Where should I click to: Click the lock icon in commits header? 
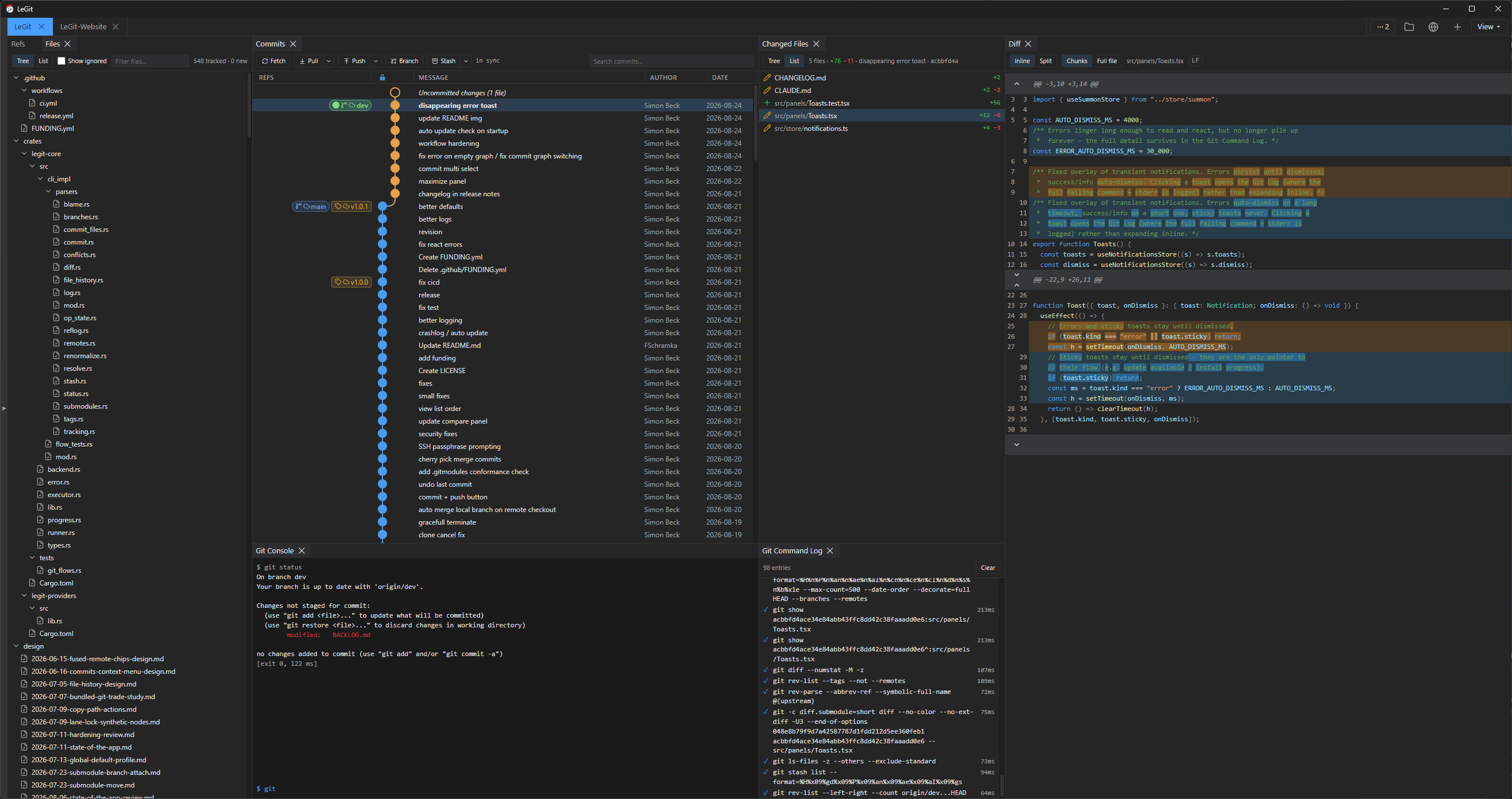[x=382, y=77]
